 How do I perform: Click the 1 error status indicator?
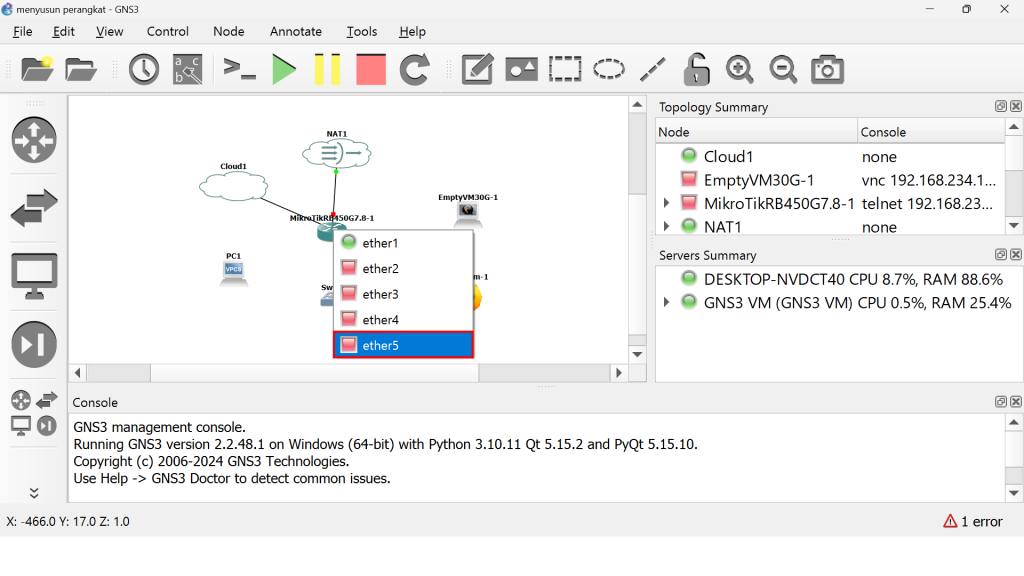tap(972, 521)
